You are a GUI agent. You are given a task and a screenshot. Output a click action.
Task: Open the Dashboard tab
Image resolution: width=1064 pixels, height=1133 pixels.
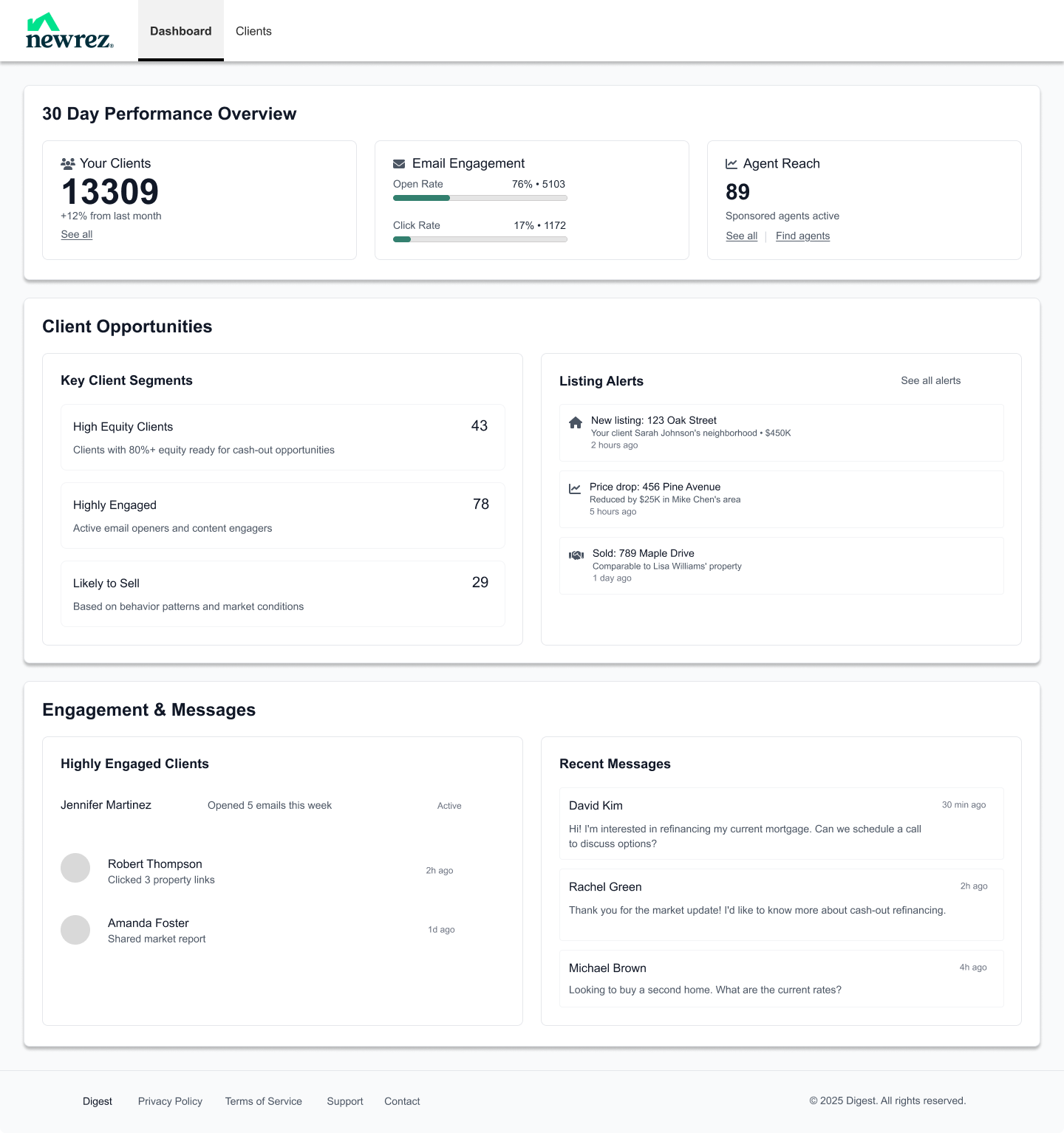pos(181,31)
